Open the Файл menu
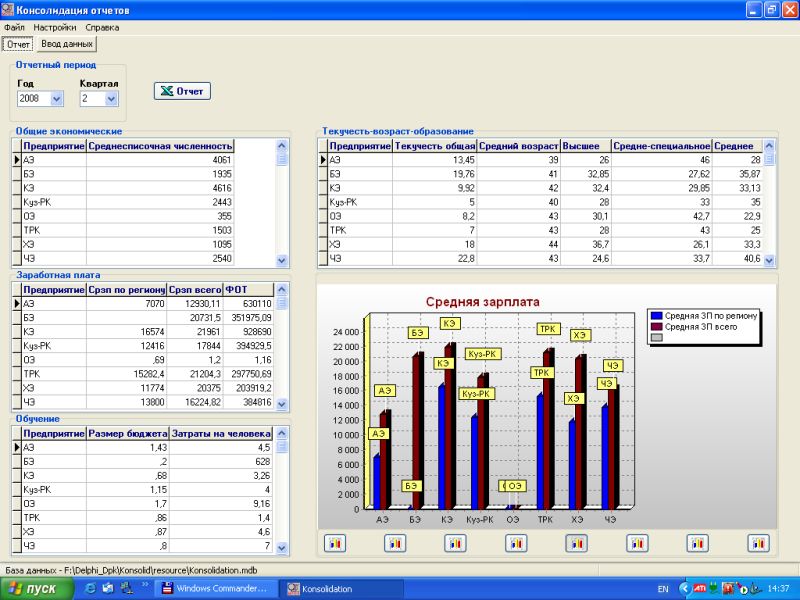The width and height of the screenshot is (800, 600). point(14,27)
